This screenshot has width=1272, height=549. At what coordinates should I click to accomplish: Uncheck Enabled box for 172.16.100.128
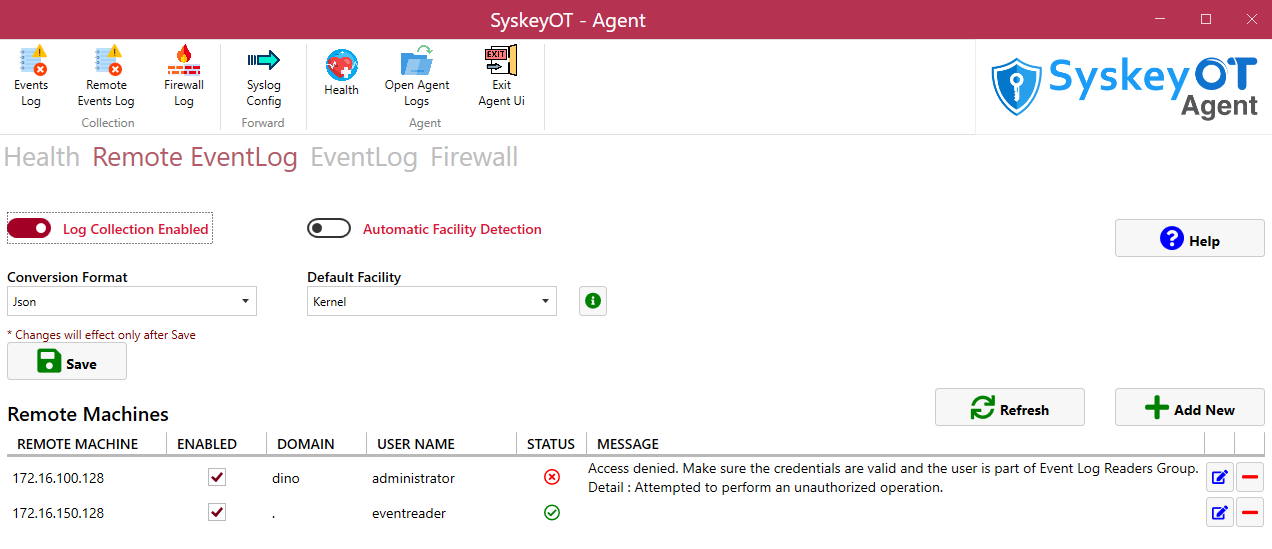click(x=217, y=478)
